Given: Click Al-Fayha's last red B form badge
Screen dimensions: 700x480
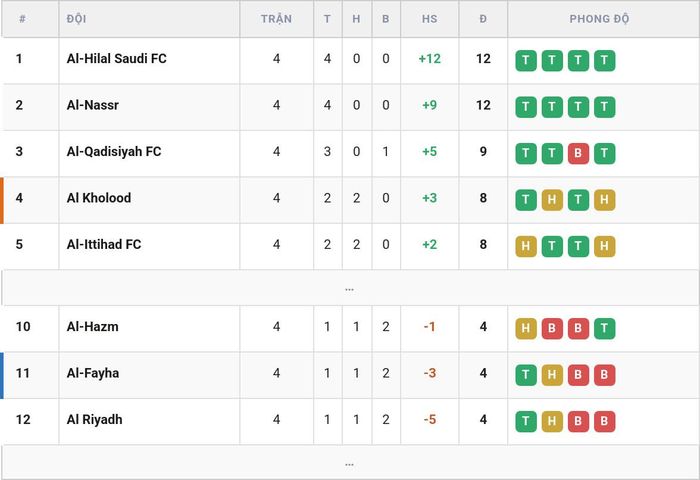Looking at the screenshot, I should click(x=604, y=375).
